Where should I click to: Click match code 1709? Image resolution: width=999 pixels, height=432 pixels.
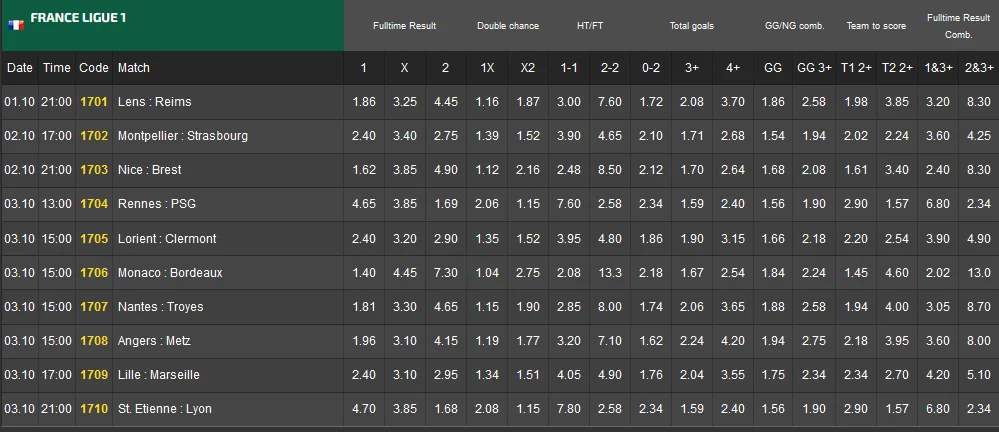click(x=94, y=374)
